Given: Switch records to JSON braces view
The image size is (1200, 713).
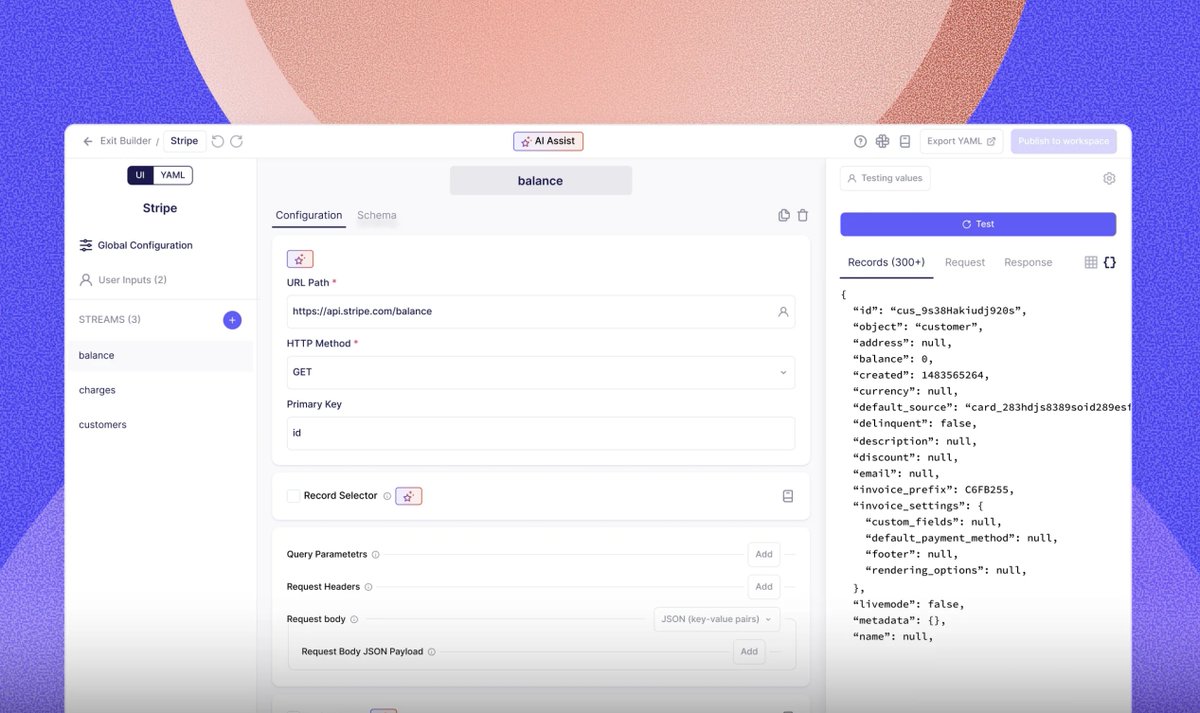Looking at the screenshot, I should click(x=1110, y=262).
